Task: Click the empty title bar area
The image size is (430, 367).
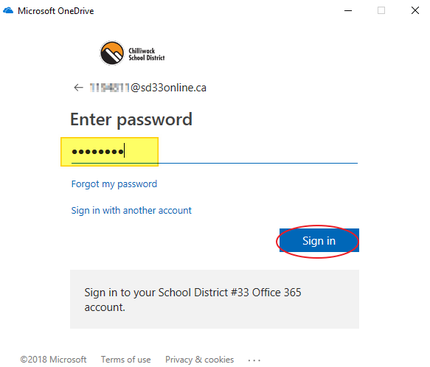Action: (217, 11)
